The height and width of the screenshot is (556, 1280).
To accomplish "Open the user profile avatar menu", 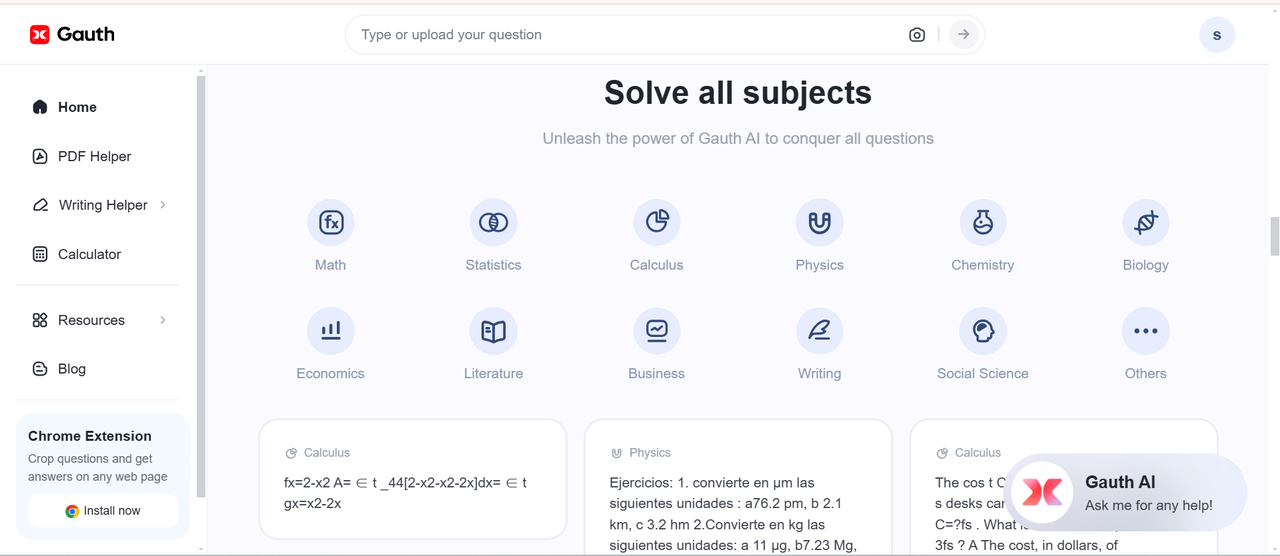I will point(1217,35).
